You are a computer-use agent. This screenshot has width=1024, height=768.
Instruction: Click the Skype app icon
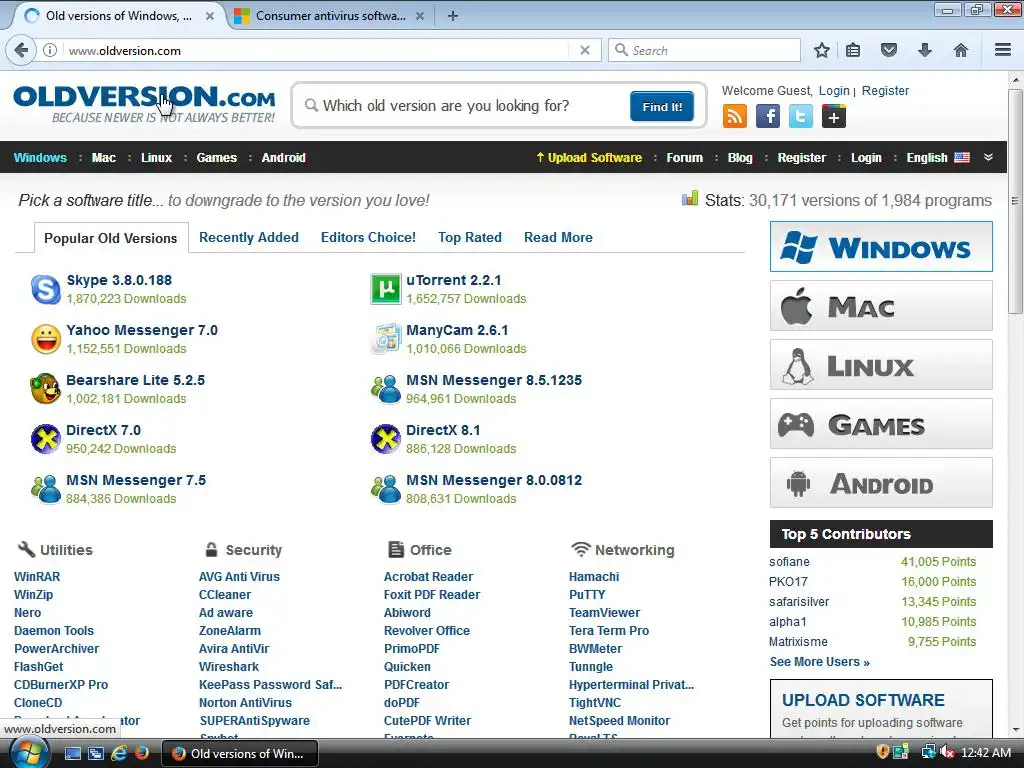click(x=46, y=289)
